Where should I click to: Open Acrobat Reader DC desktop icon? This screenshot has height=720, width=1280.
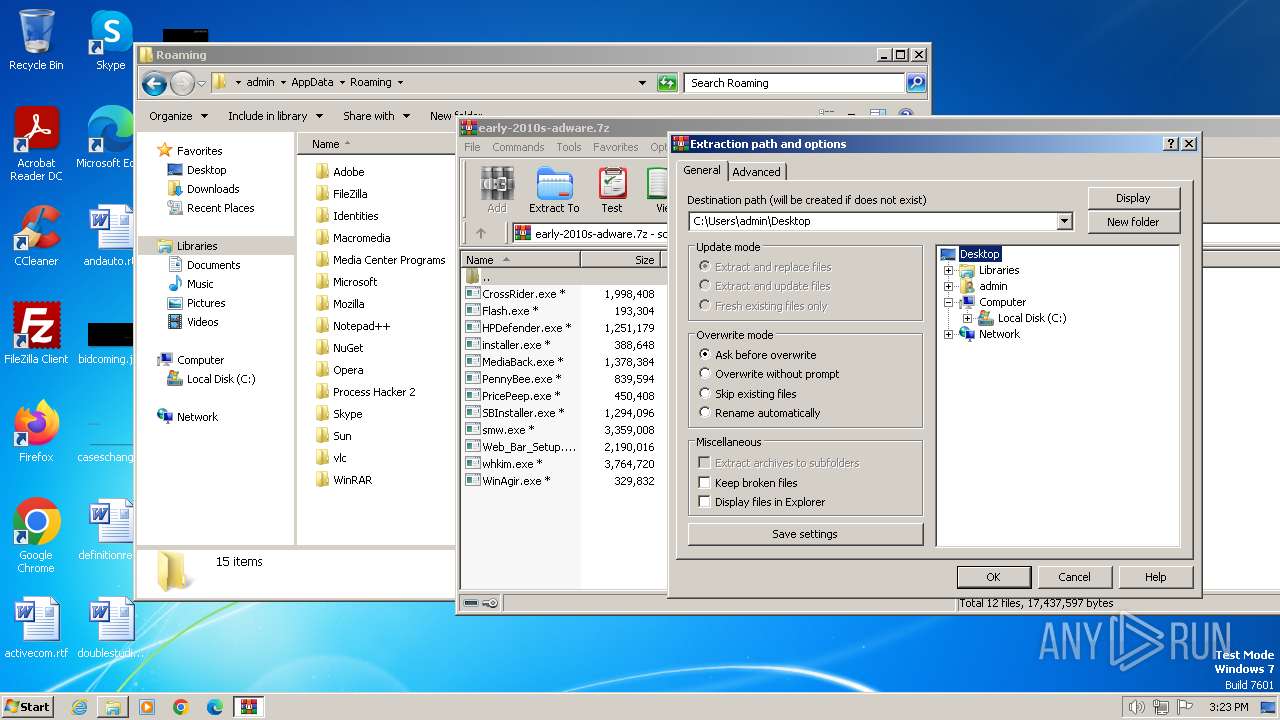pyautogui.click(x=36, y=144)
